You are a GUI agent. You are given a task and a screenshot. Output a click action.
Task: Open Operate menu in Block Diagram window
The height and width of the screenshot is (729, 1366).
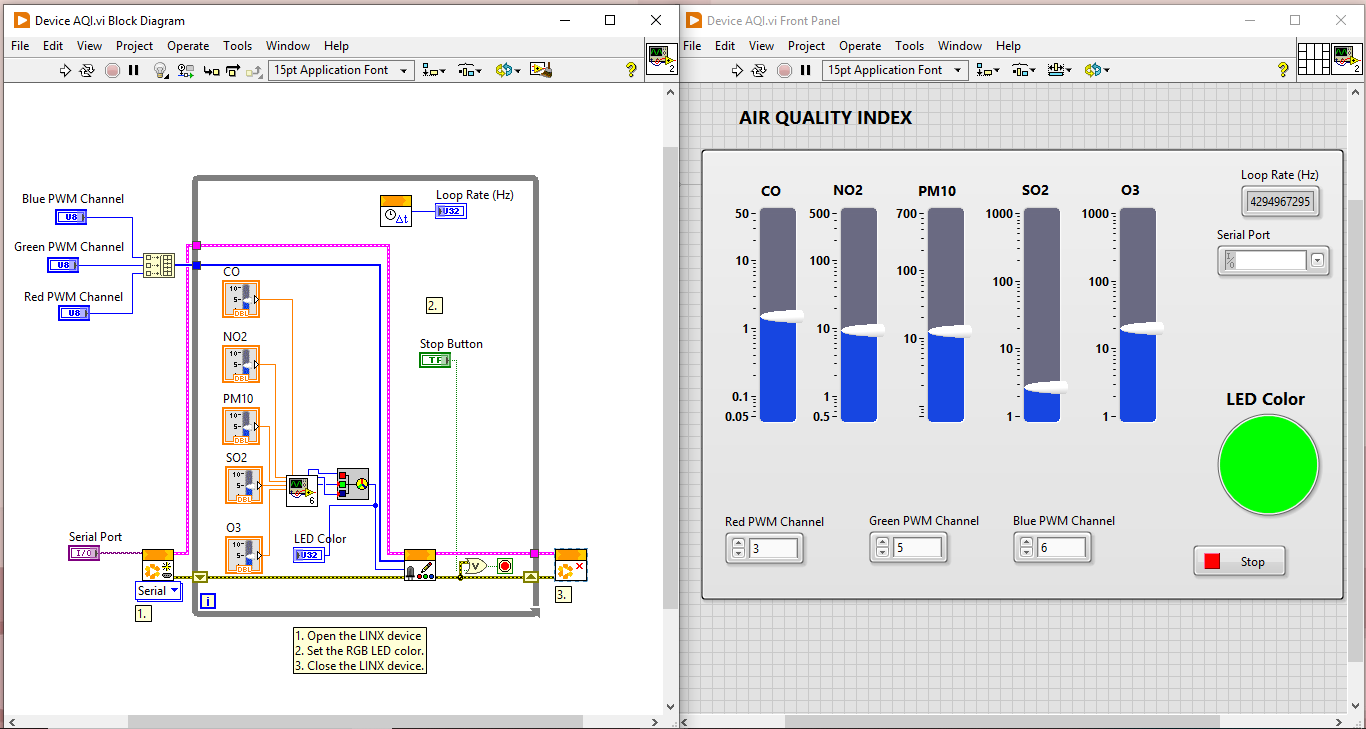pyautogui.click(x=188, y=46)
